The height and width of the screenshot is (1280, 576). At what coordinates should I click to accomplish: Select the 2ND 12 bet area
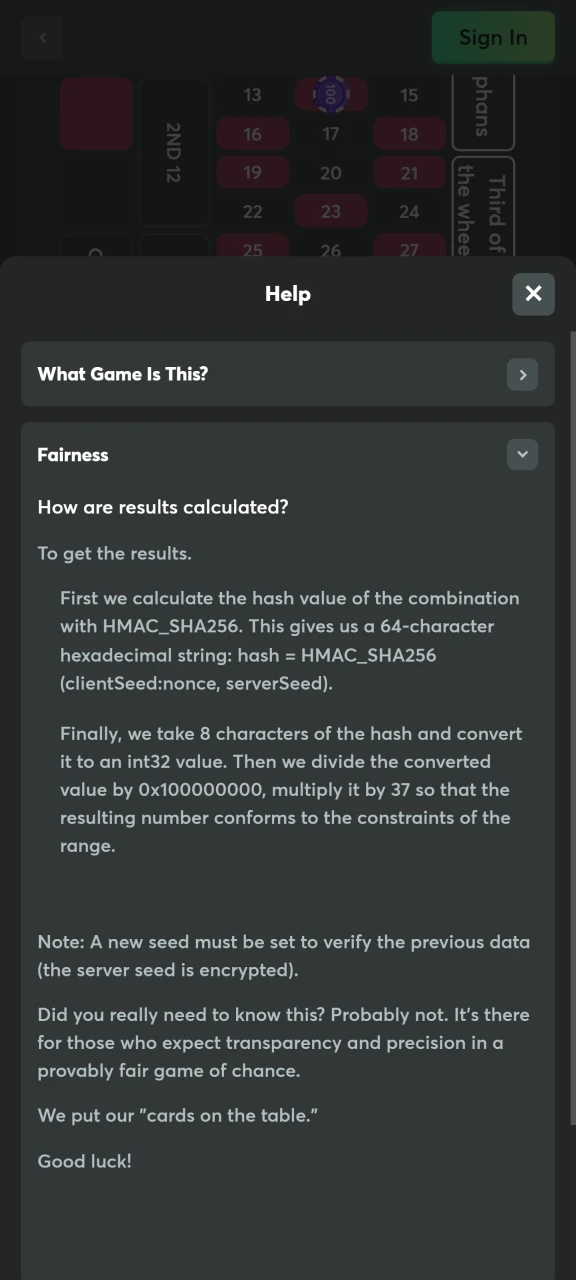tap(174, 152)
